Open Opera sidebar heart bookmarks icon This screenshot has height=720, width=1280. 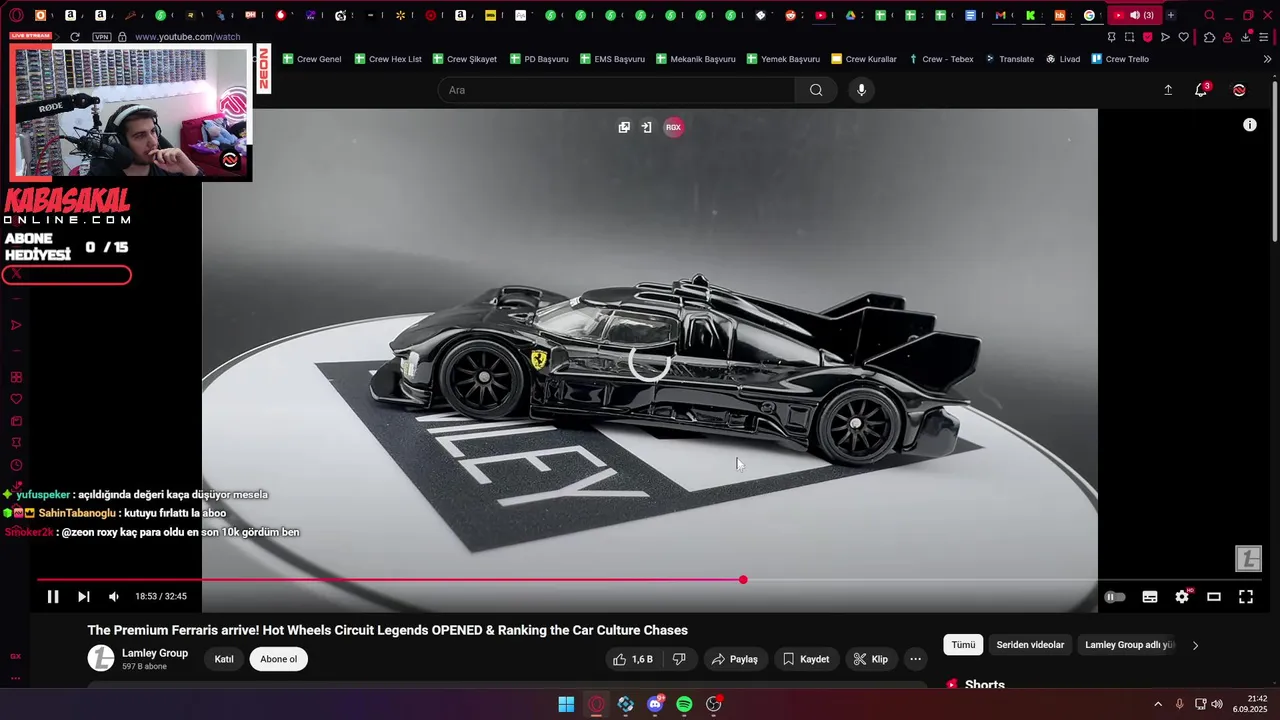[x=16, y=399]
